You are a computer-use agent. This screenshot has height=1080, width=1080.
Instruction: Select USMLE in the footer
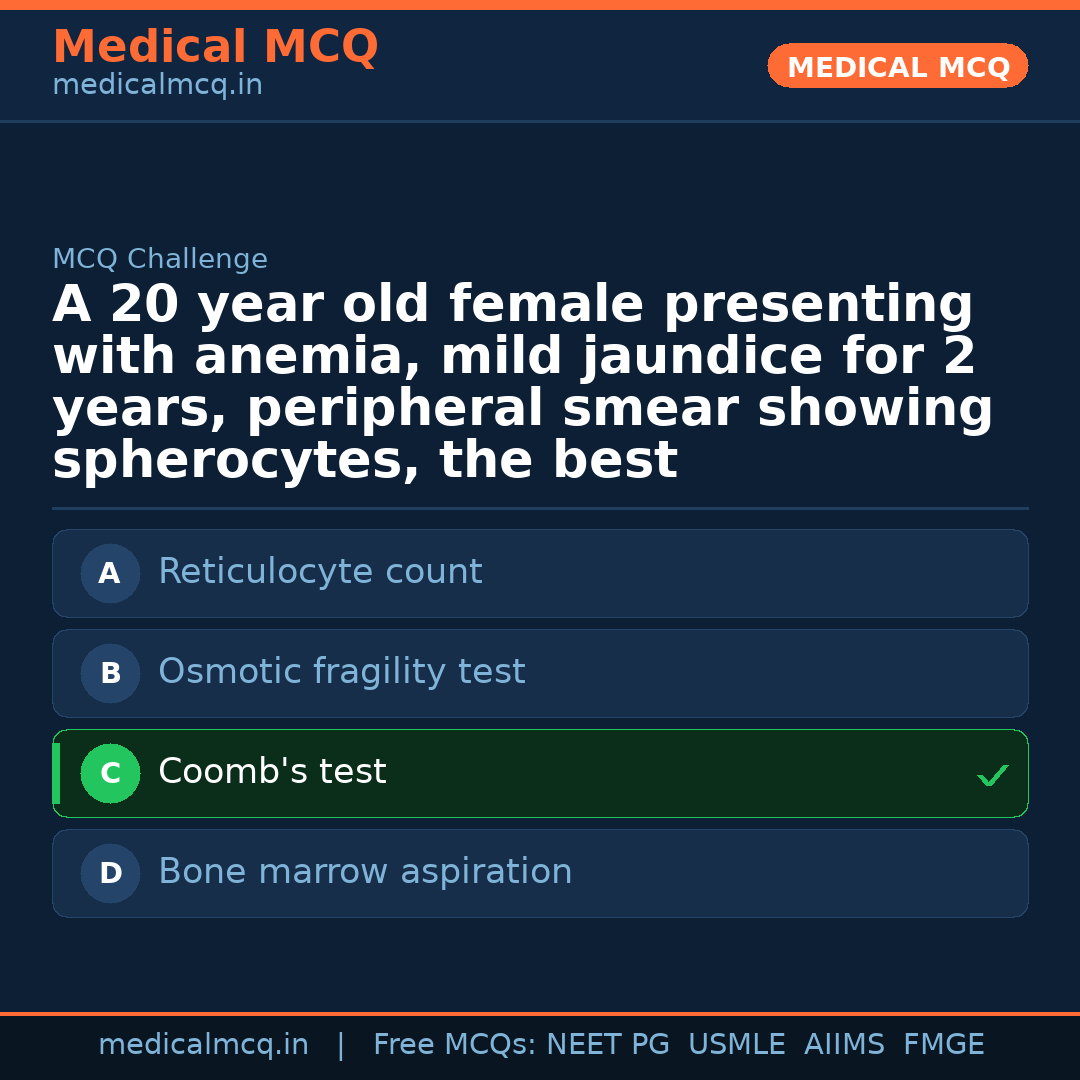pos(736,1046)
